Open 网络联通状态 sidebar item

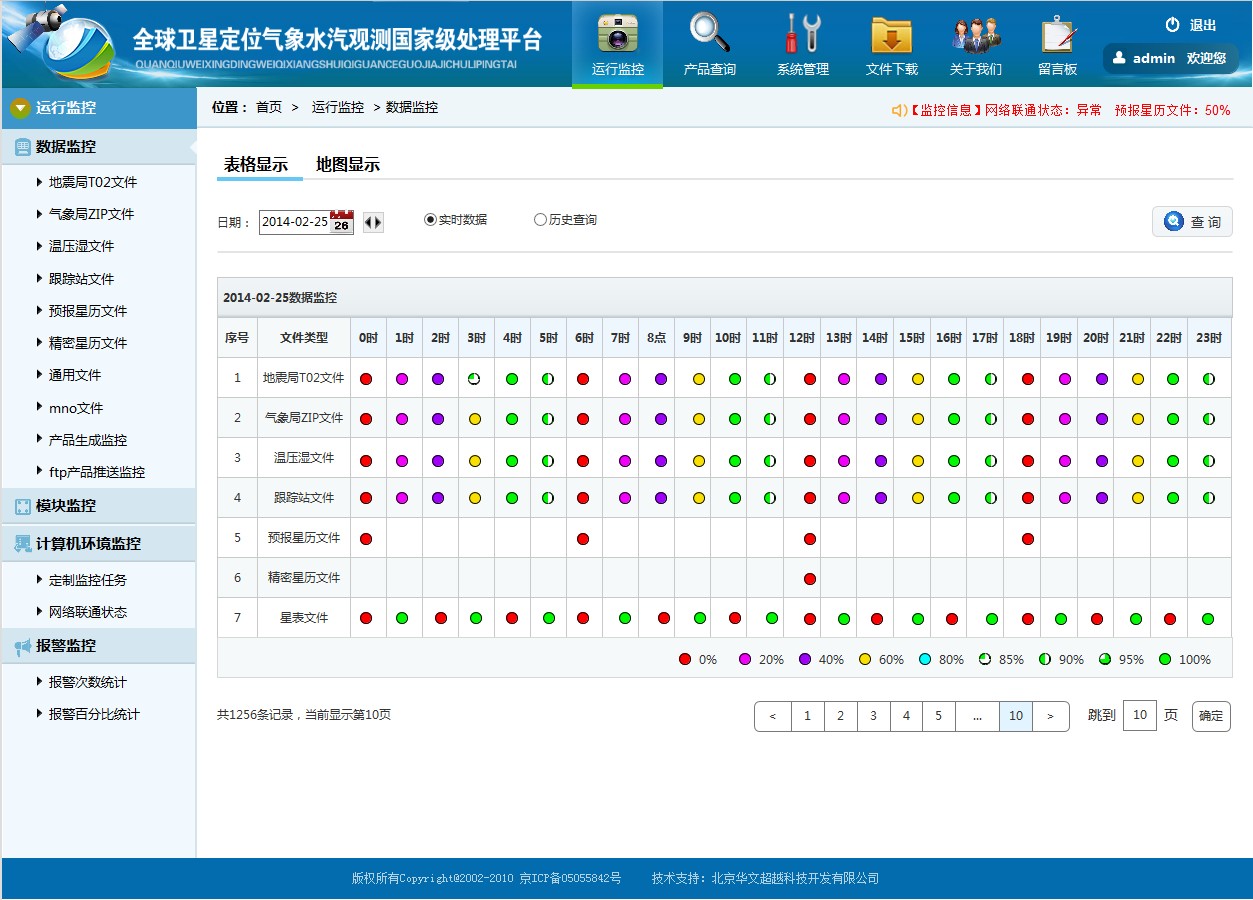point(88,613)
